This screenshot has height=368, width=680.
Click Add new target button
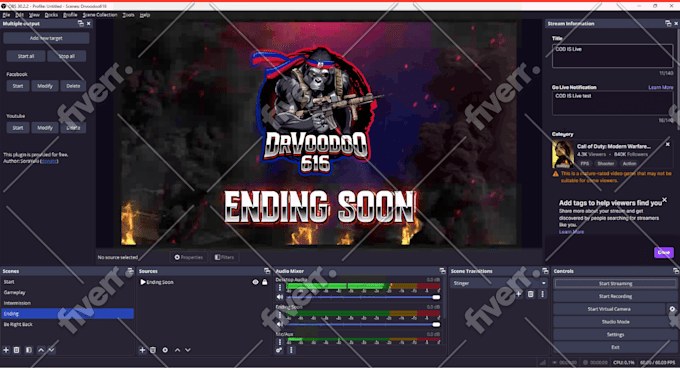pyautogui.click(x=46, y=38)
